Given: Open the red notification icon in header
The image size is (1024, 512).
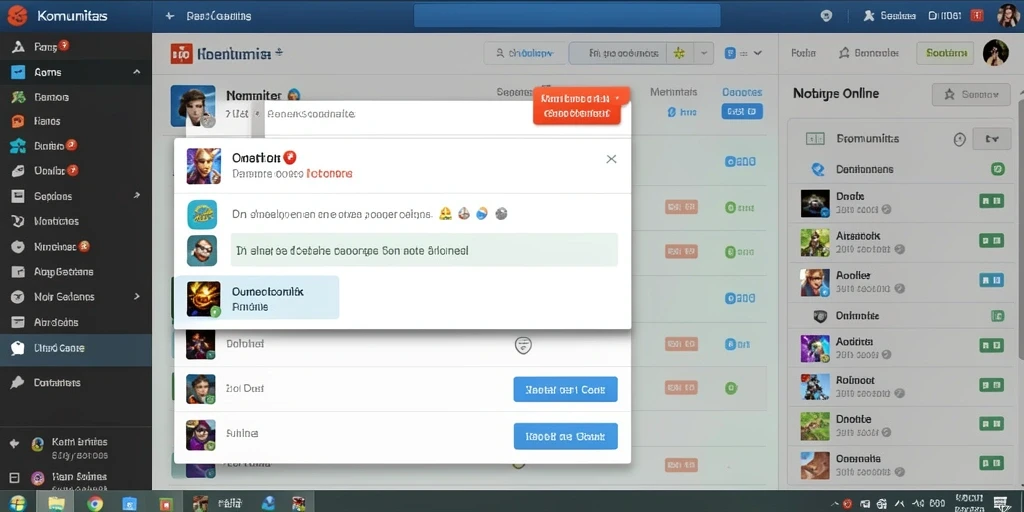Looking at the screenshot, I should coord(977,16).
